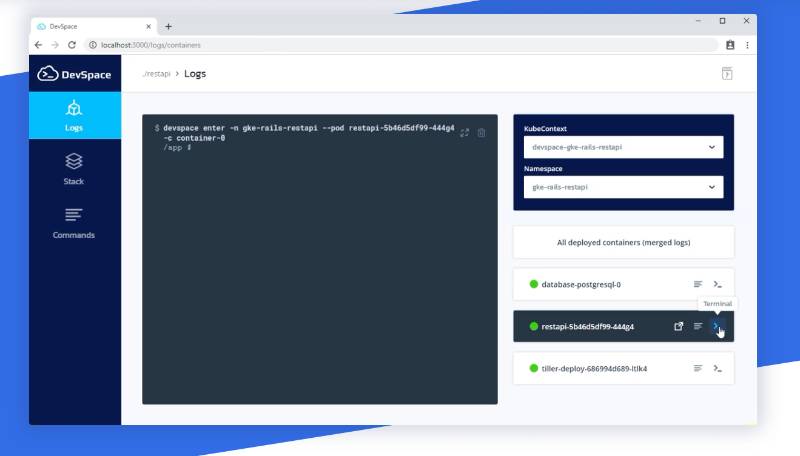The height and width of the screenshot is (456, 800).
Task: Open terminal for restapi-5b46d5df99-444g4
Action: [x=717, y=326]
